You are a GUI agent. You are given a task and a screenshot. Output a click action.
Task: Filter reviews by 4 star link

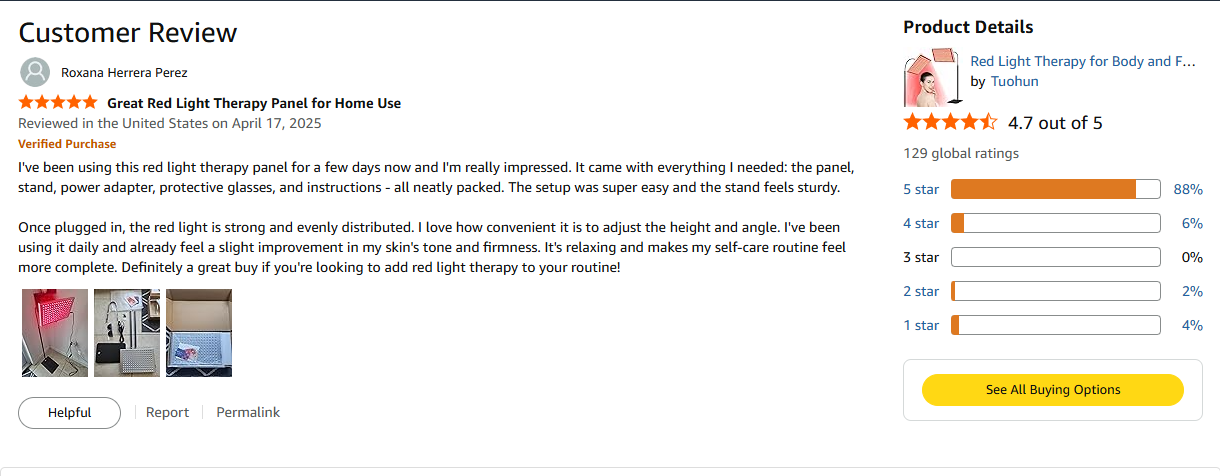click(x=921, y=223)
